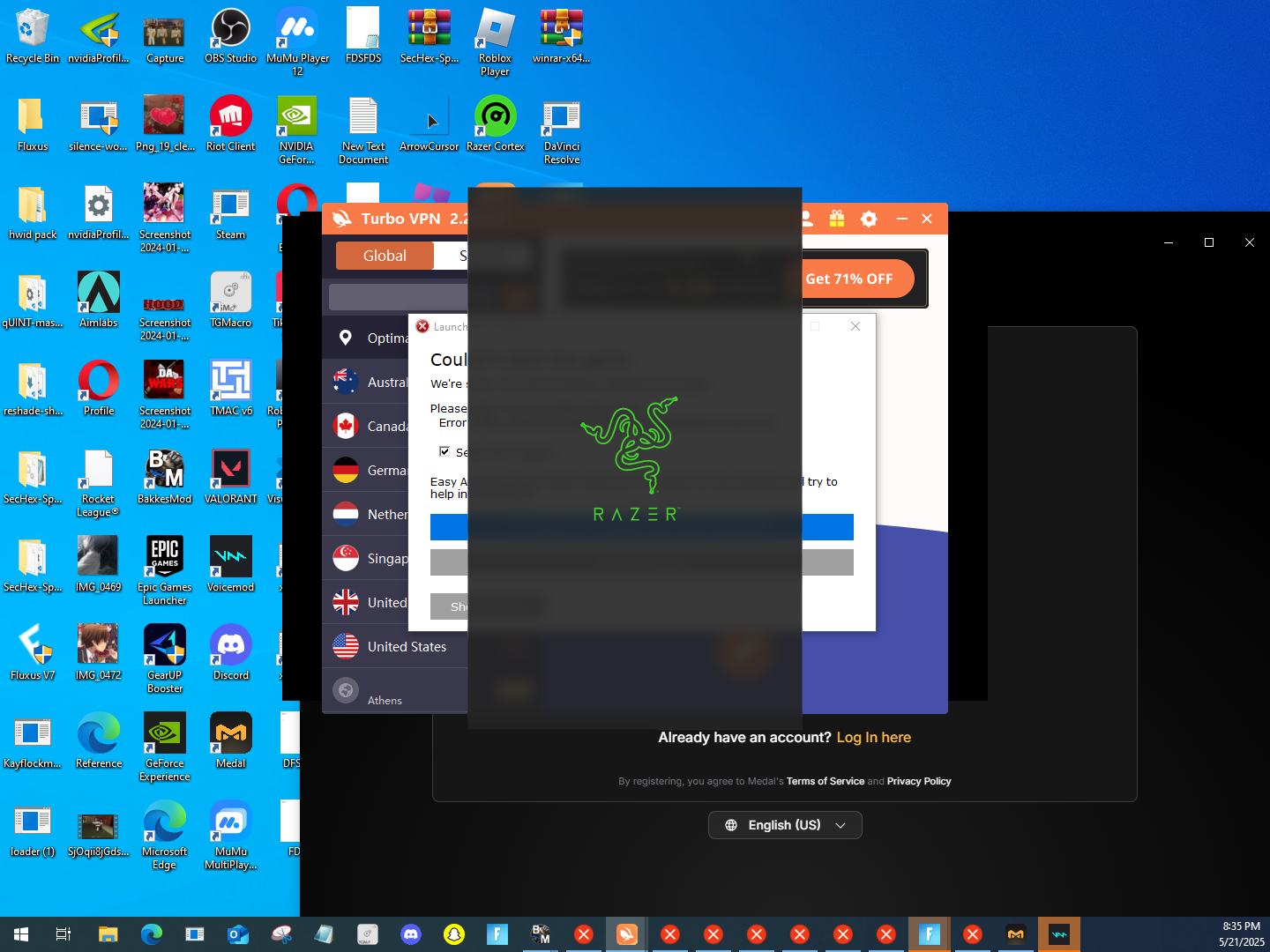
Task: Open the Windows Start menu
Action: (x=21, y=934)
